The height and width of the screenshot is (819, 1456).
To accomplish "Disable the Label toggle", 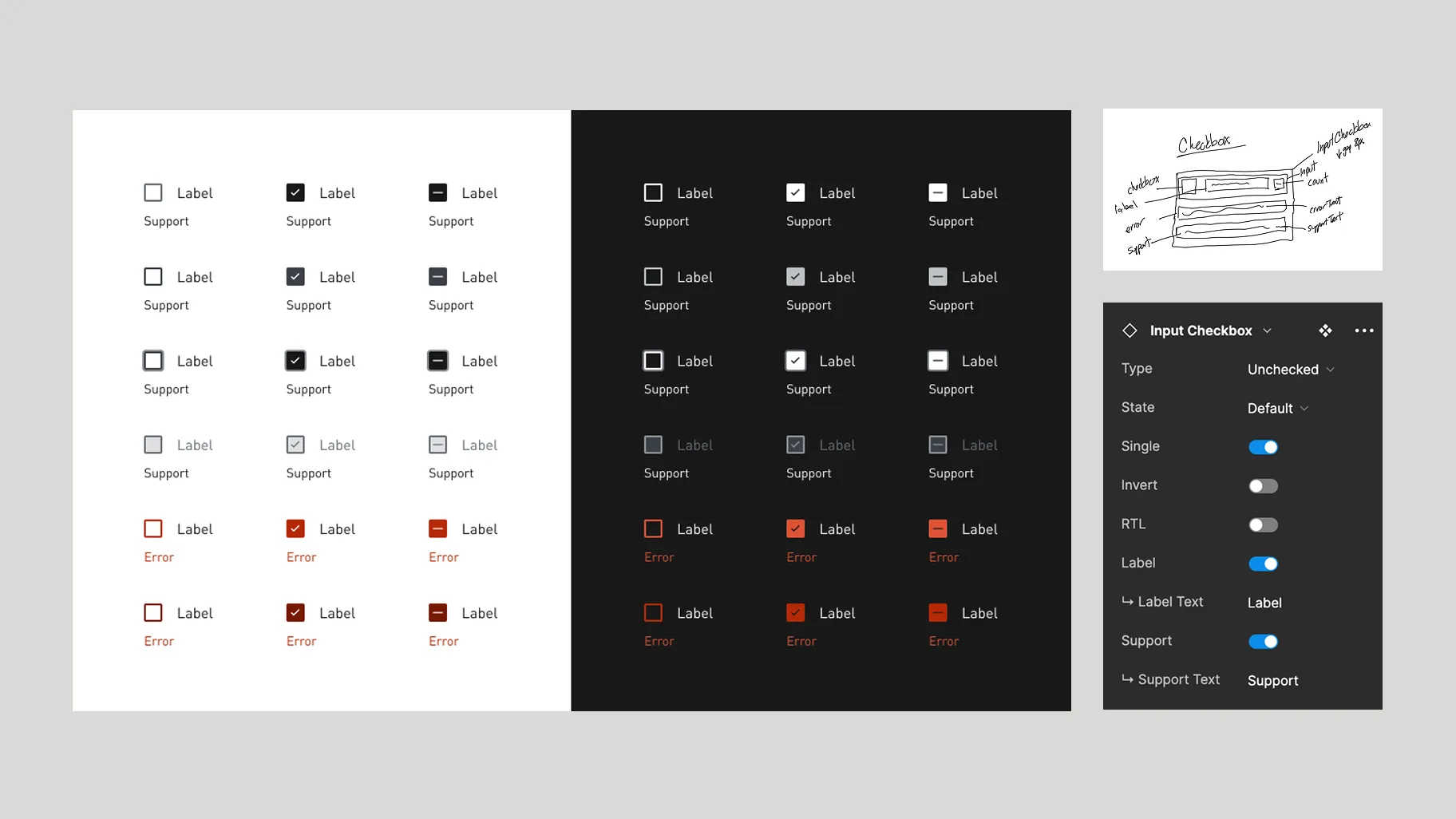I will 1263,564.
